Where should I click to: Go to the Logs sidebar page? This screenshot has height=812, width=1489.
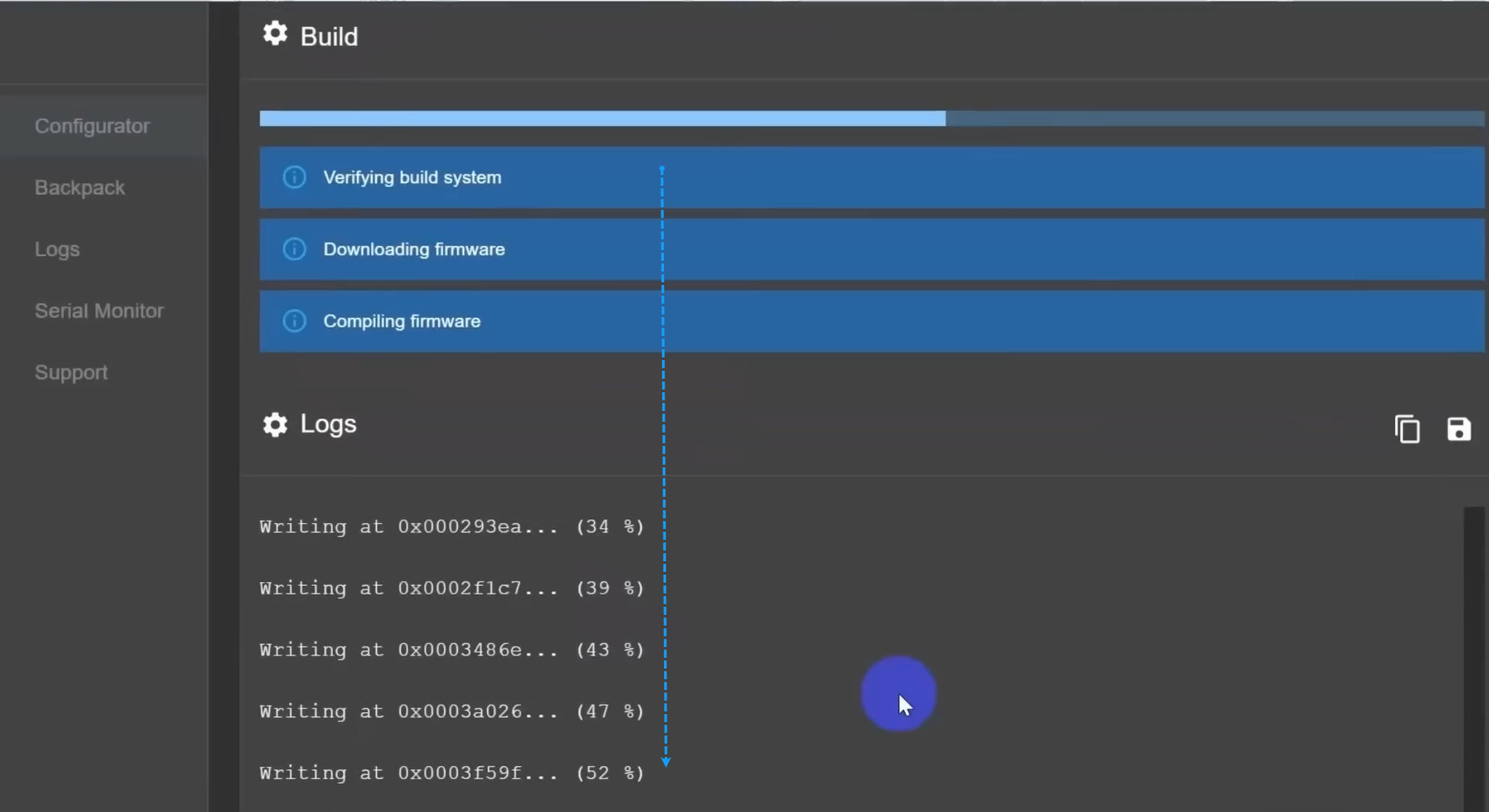click(57, 249)
